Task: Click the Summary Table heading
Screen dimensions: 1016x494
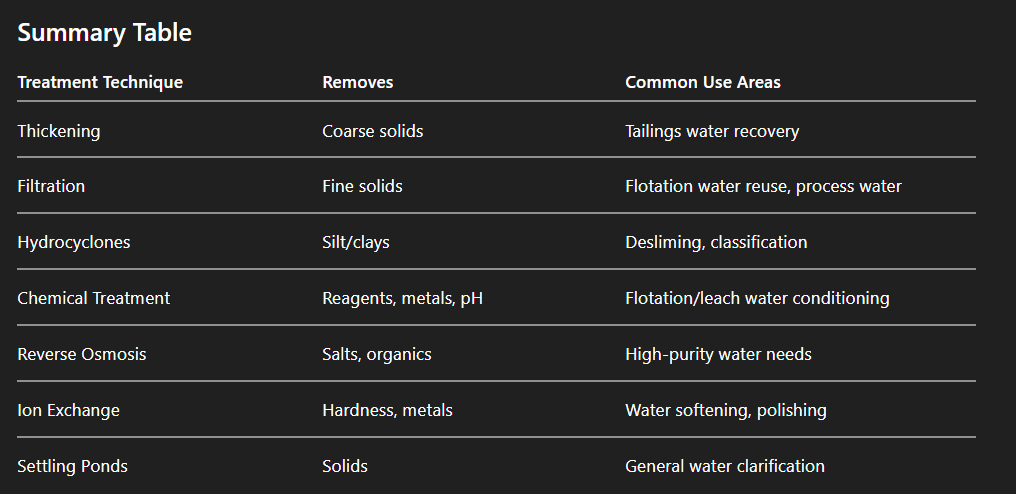Action: pyautogui.click(x=104, y=33)
